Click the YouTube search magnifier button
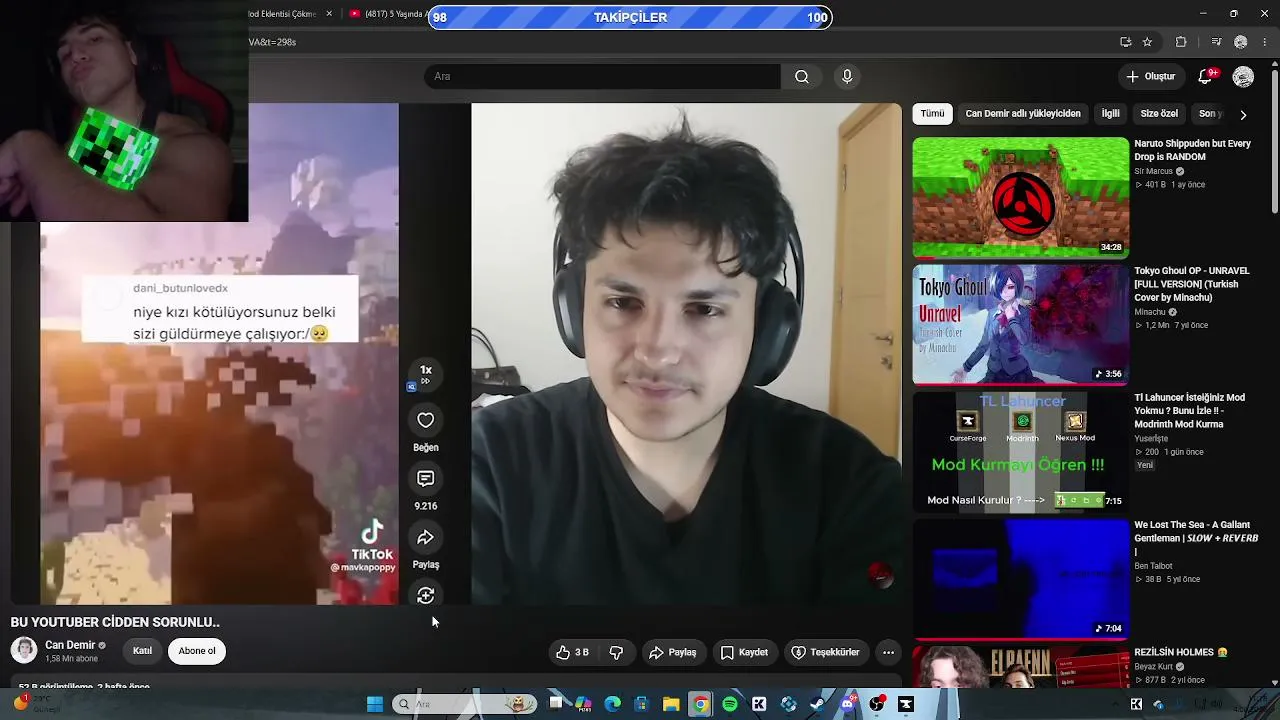The height and width of the screenshot is (720, 1280). (x=802, y=76)
